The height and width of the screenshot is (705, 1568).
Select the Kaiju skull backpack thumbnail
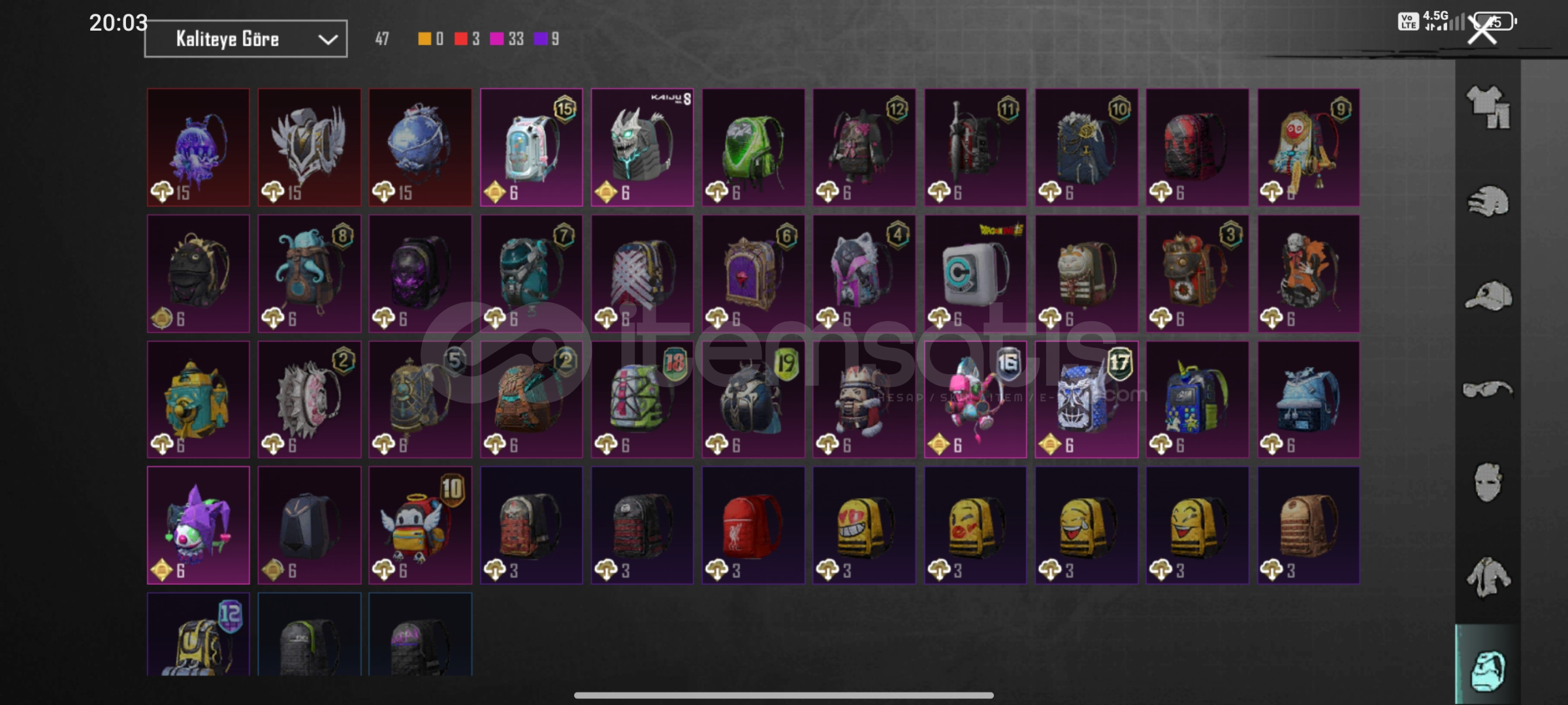[x=643, y=148]
